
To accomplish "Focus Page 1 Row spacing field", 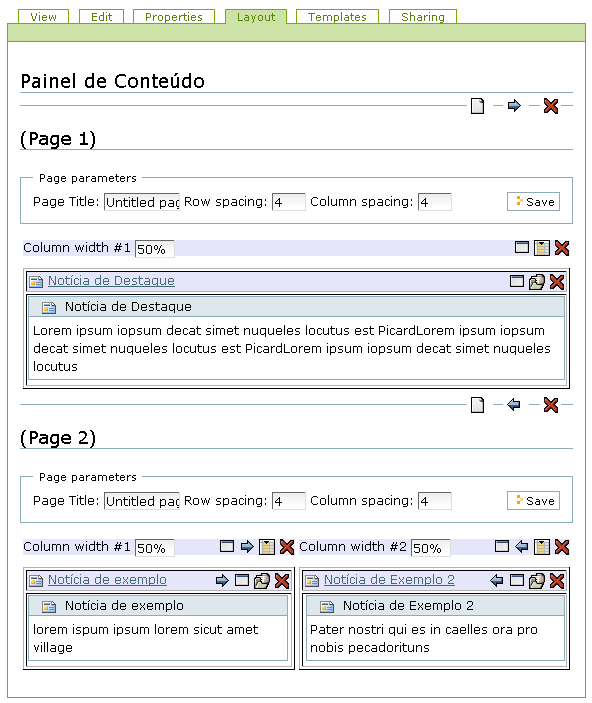I will pos(288,202).
